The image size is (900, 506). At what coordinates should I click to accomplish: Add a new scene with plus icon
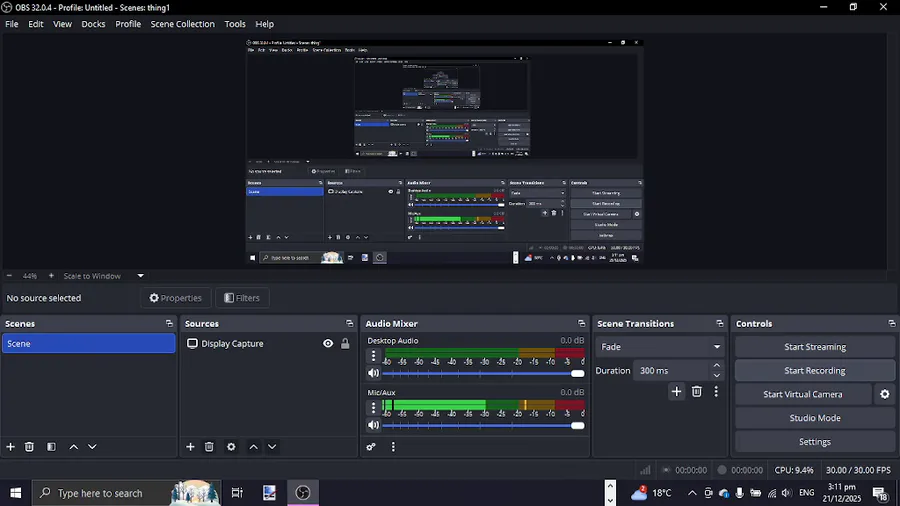pyautogui.click(x=10, y=446)
